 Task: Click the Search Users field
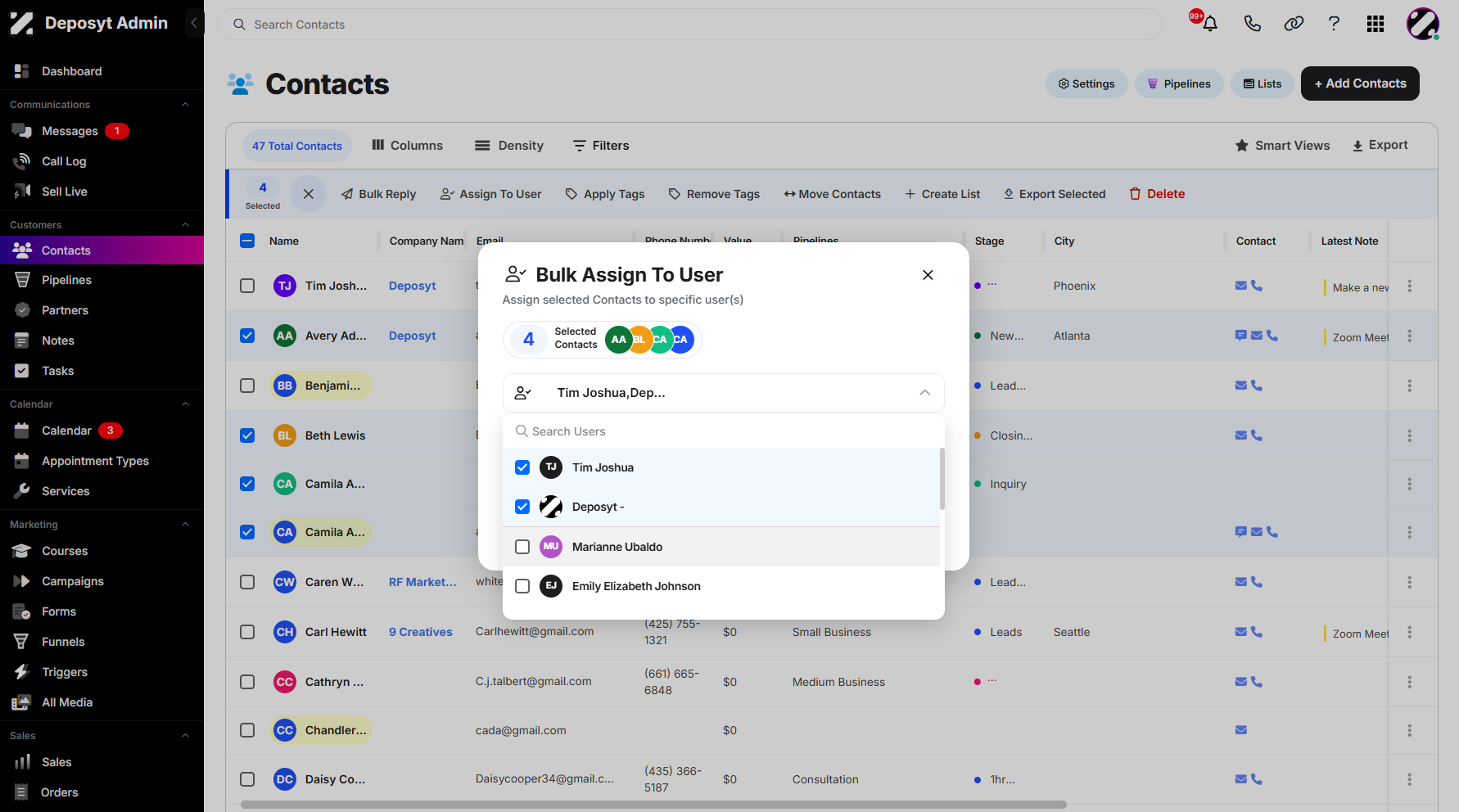pos(724,431)
